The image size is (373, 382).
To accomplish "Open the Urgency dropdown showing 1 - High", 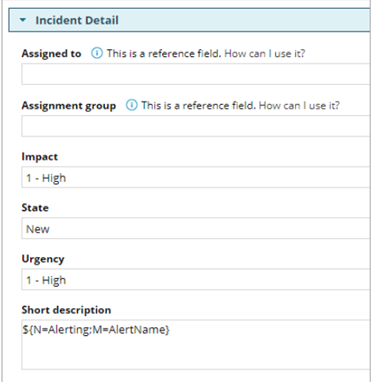I will pos(196,279).
